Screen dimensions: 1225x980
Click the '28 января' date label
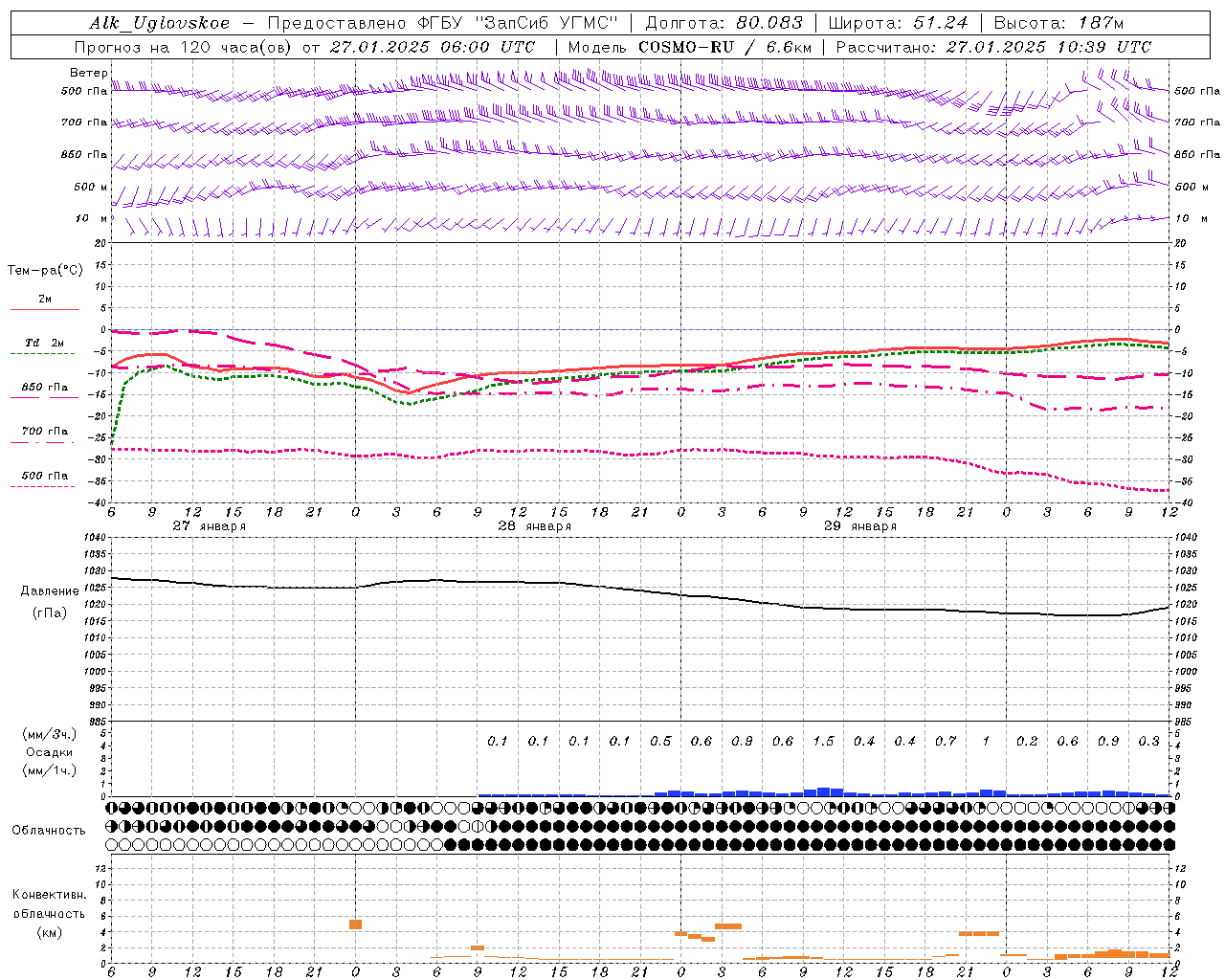click(x=535, y=526)
